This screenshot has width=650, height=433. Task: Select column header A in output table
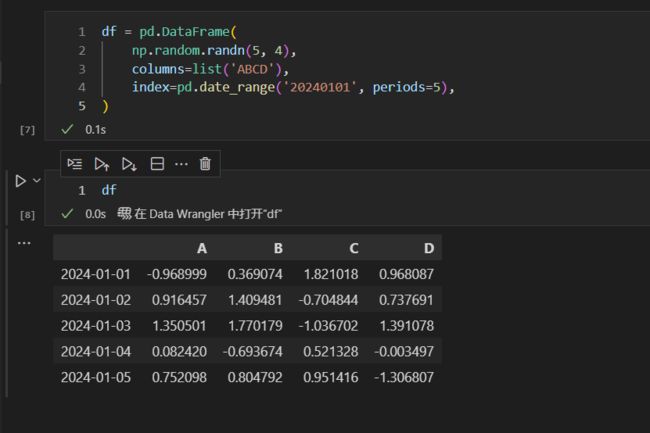[202, 249]
